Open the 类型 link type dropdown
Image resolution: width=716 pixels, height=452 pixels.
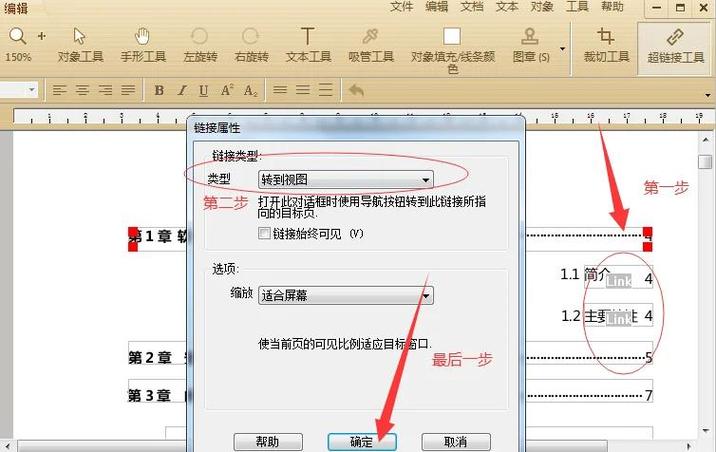(346, 179)
